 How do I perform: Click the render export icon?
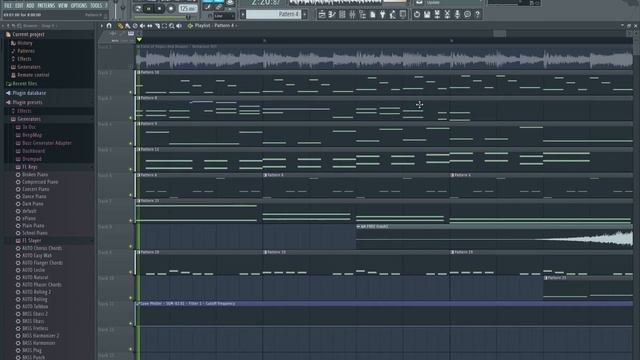437,15
